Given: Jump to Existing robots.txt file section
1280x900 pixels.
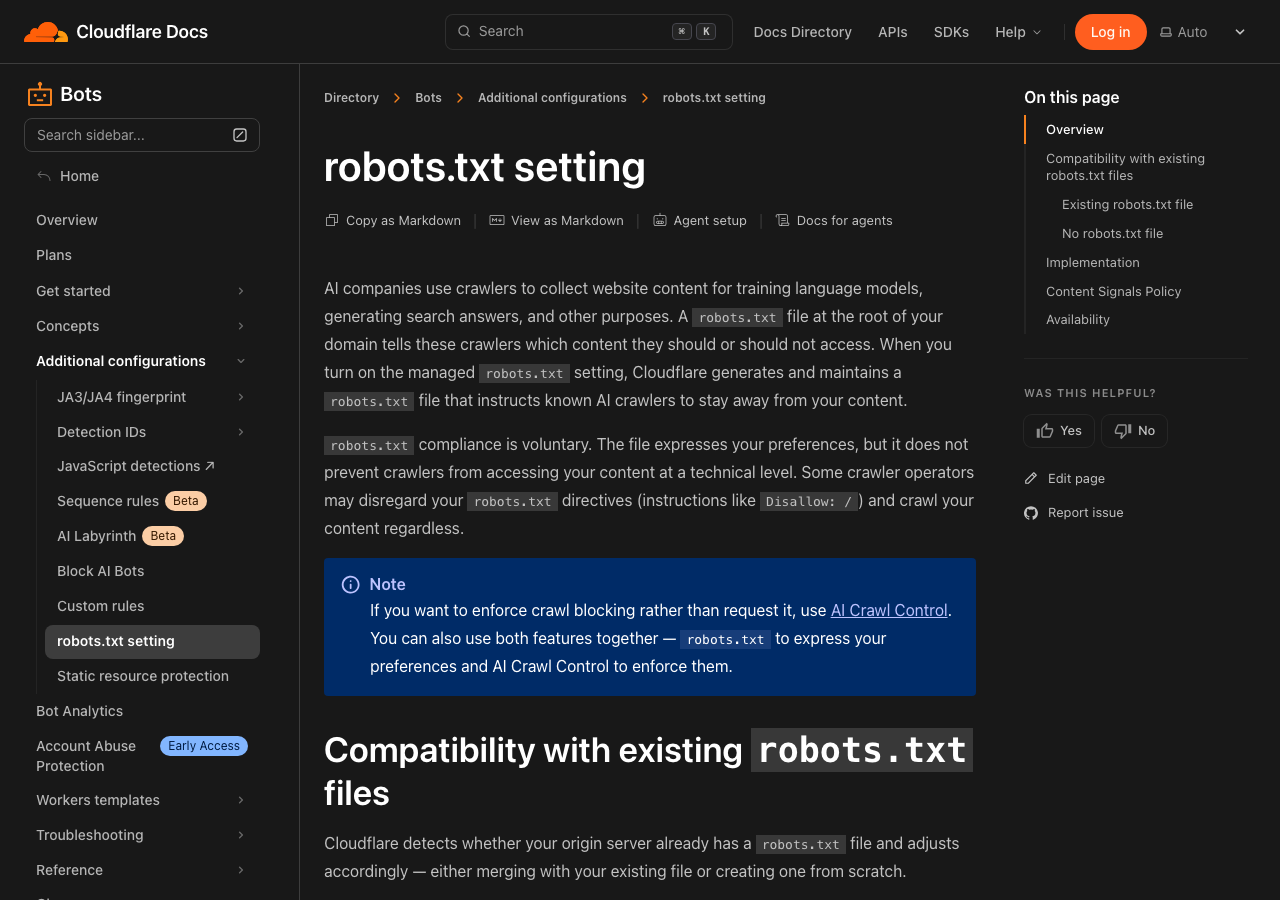Looking at the screenshot, I should point(1128,204).
